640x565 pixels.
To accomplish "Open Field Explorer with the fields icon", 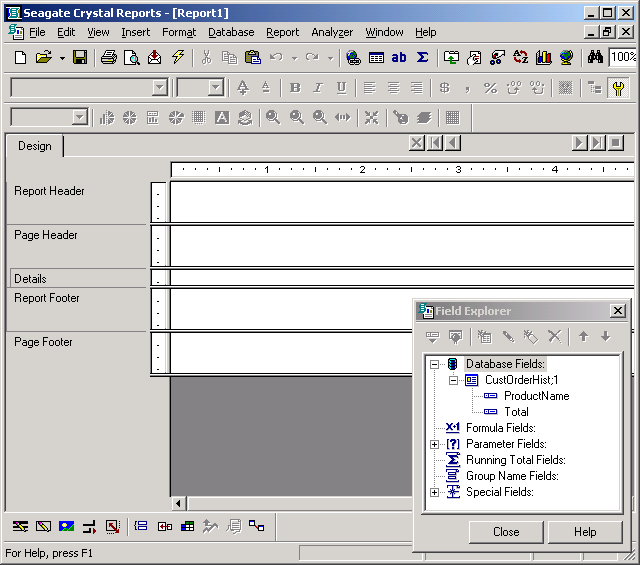I will (x=376, y=58).
